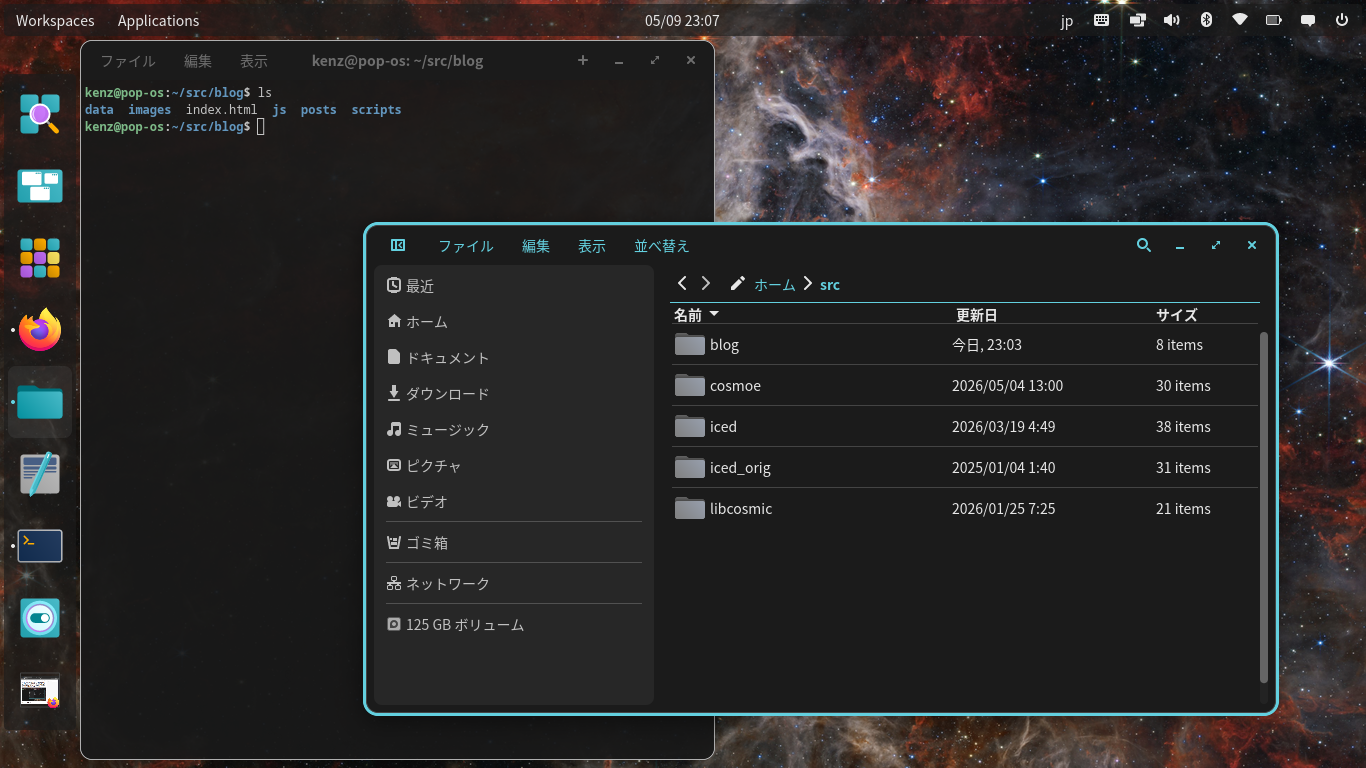Open search in the file manager
This screenshot has width=1366, height=768.
tap(1144, 245)
